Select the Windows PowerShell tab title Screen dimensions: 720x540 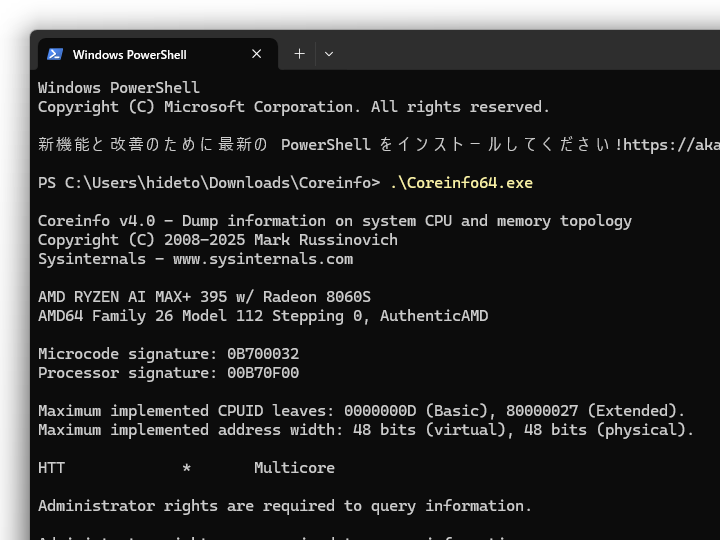tap(130, 54)
